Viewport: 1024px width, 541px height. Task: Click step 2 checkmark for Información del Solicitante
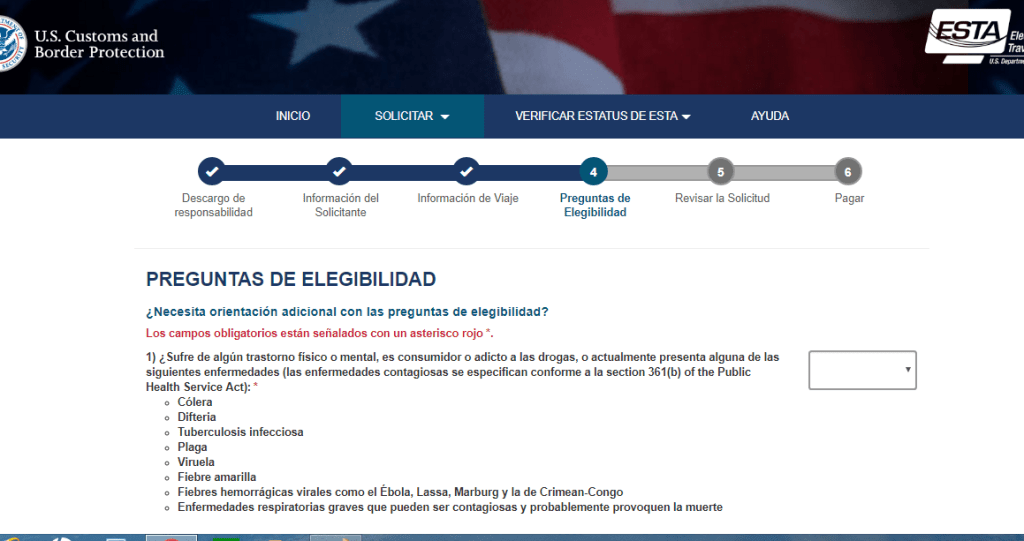click(x=340, y=172)
